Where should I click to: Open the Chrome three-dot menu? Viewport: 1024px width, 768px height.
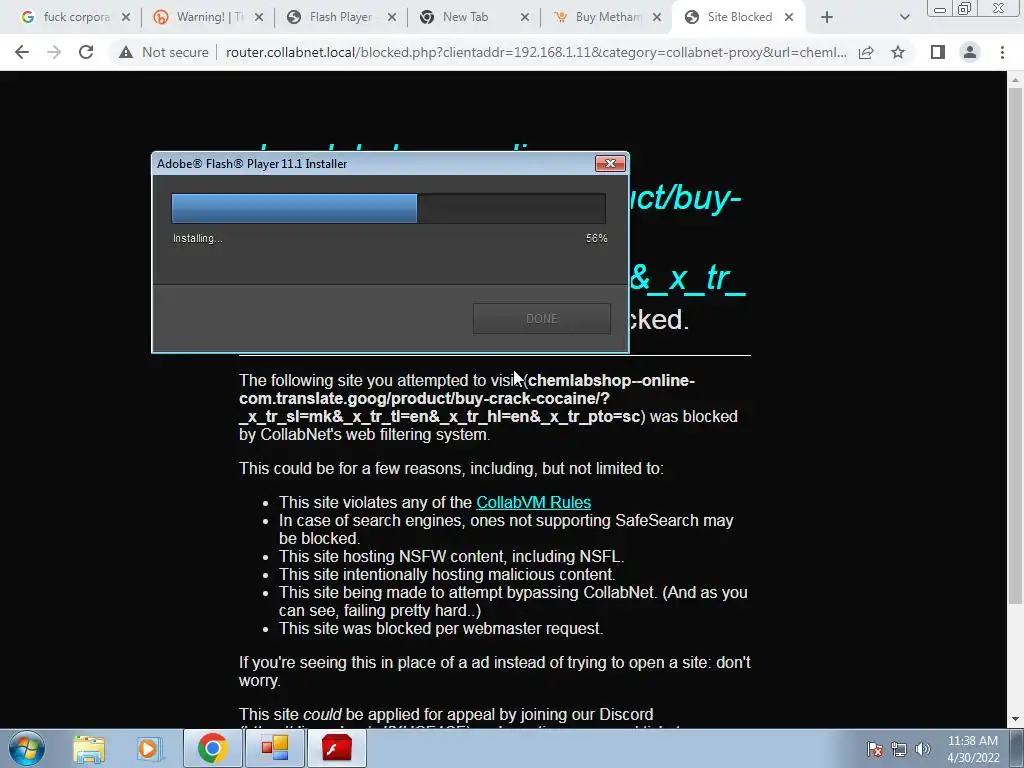click(x=1002, y=52)
